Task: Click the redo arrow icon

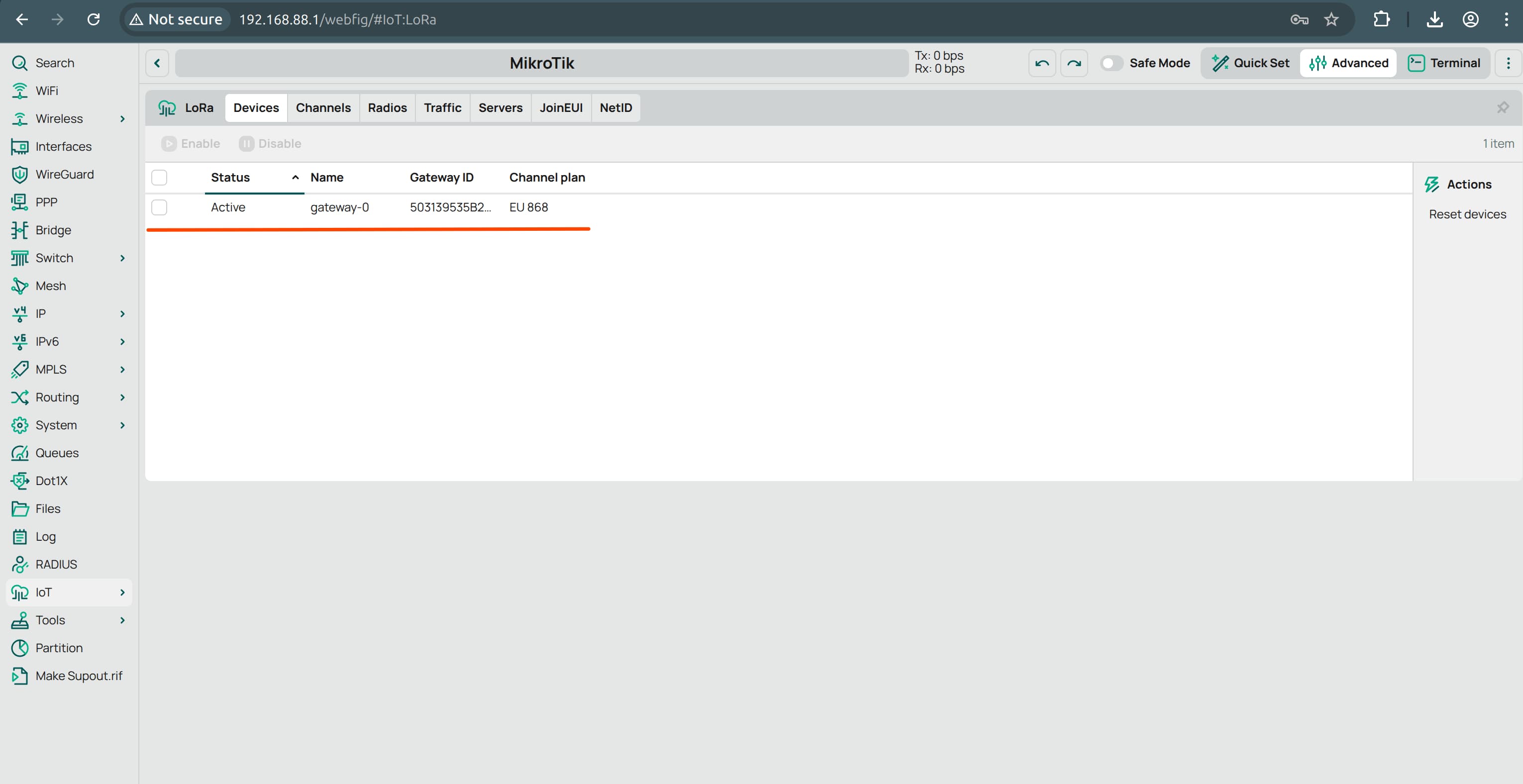Action: tap(1074, 63)
